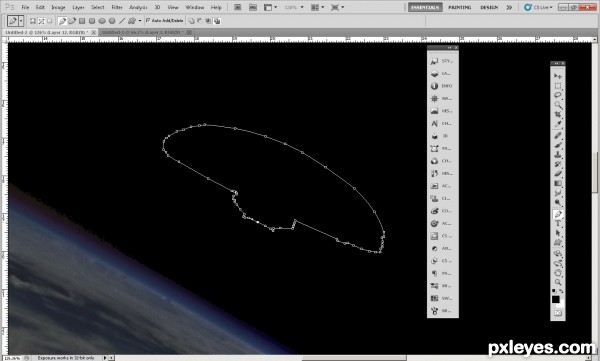Select the Crop tool
This screenshot has width=600, height=361.
click(x=558, y=114)
